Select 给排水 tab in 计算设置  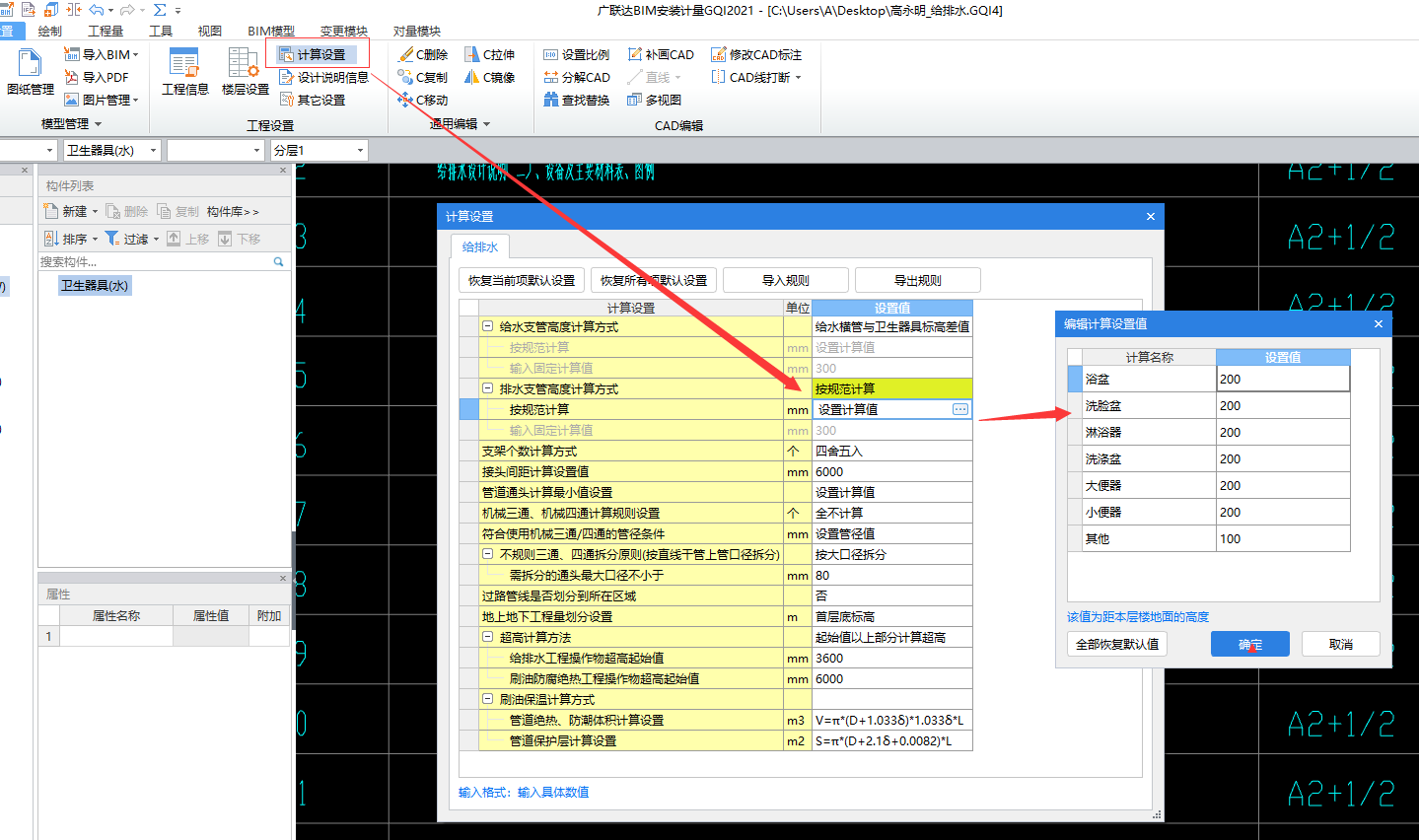pyautogui.click(x=480, y=246)
